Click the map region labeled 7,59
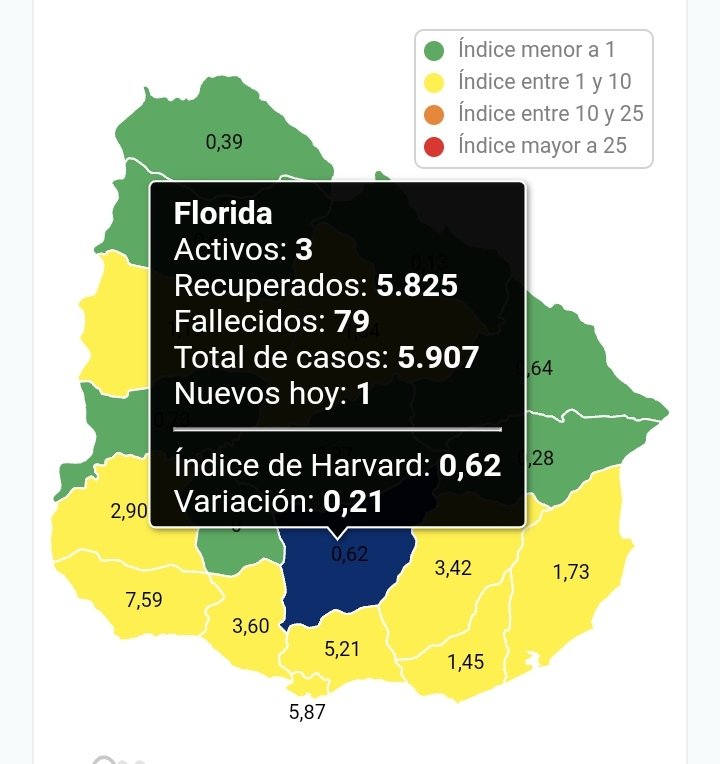Viewport: 720px width, 764px height. tap(144, 600)
